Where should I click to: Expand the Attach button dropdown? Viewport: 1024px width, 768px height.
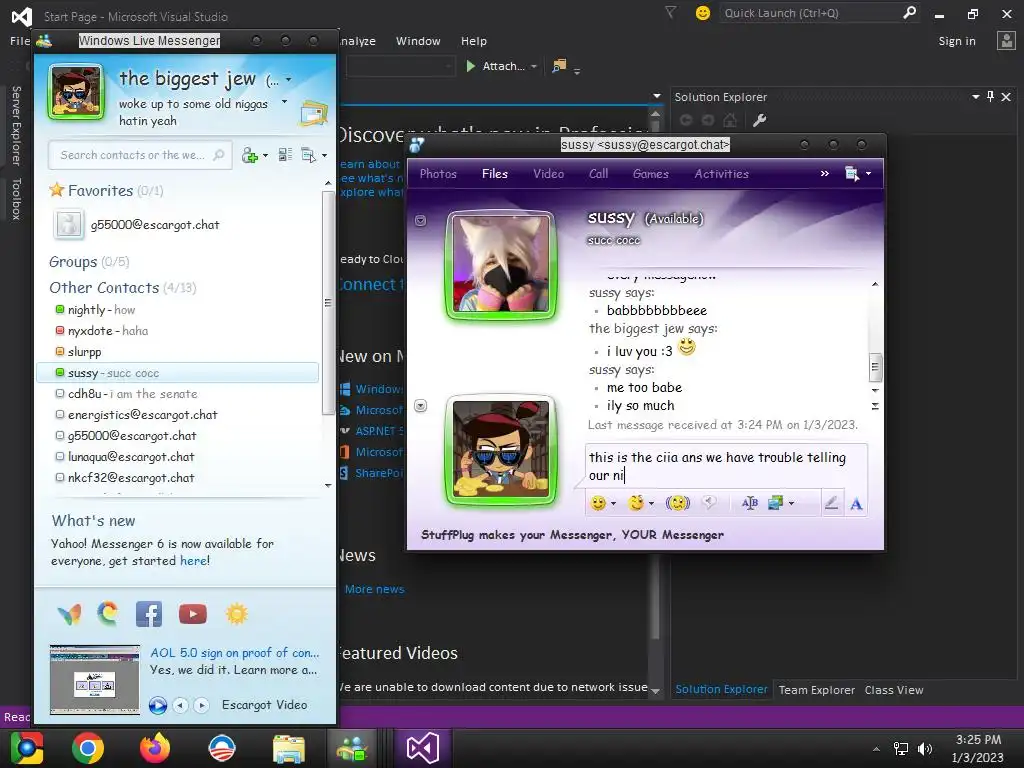(x=534, y=67)
